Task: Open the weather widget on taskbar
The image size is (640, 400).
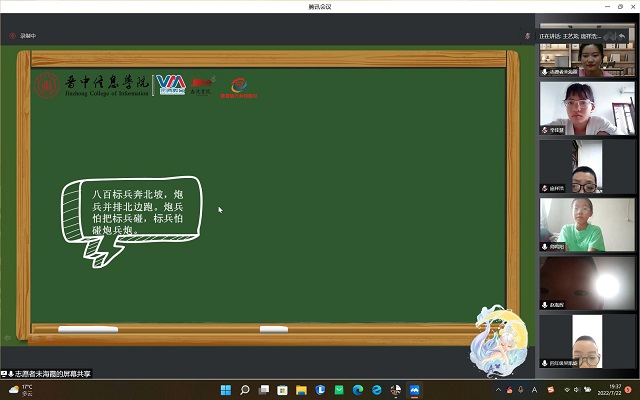Action: click(x=20, y=390)
